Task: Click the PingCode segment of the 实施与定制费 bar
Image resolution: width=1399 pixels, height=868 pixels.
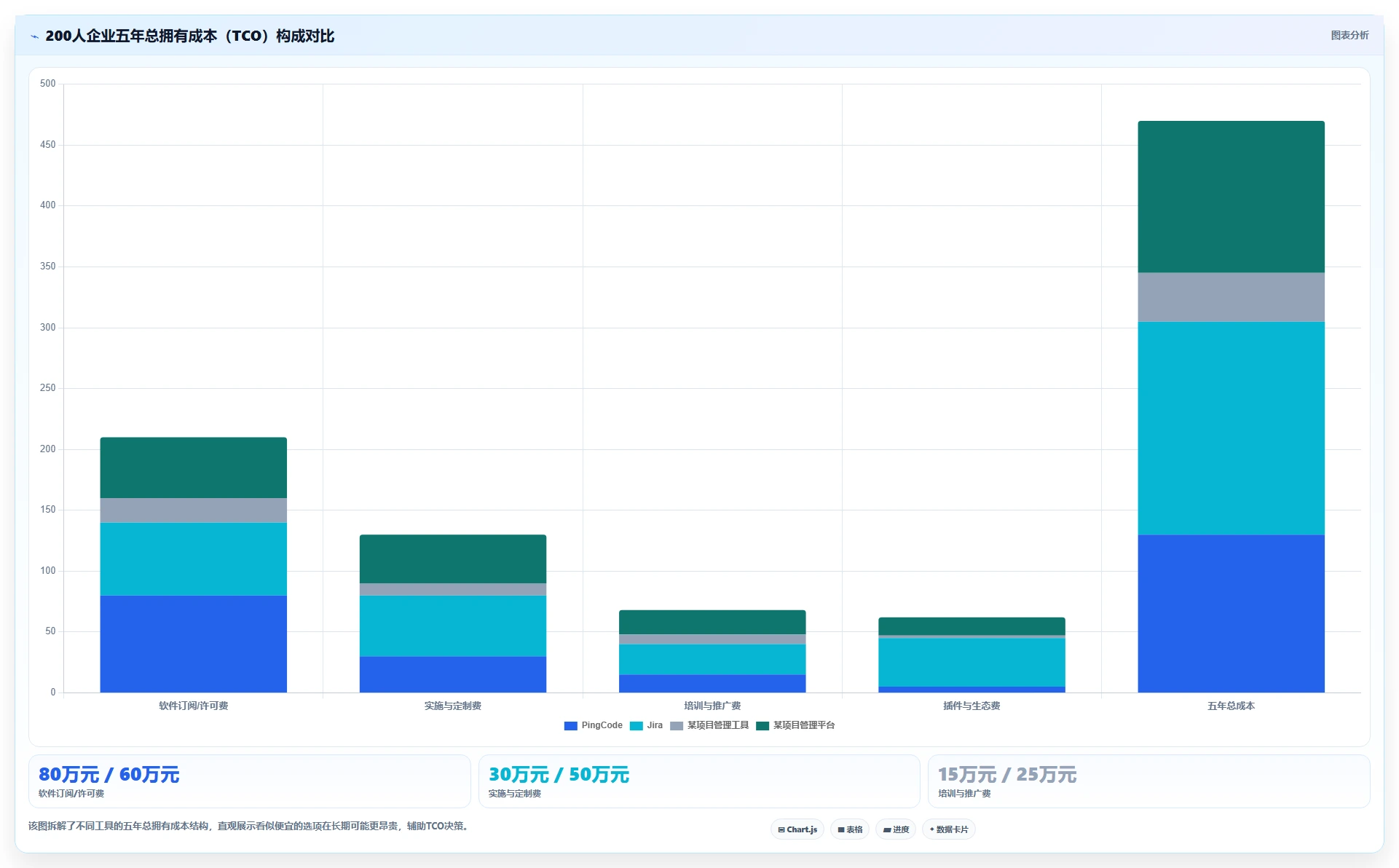Action: tap(453, 675)
